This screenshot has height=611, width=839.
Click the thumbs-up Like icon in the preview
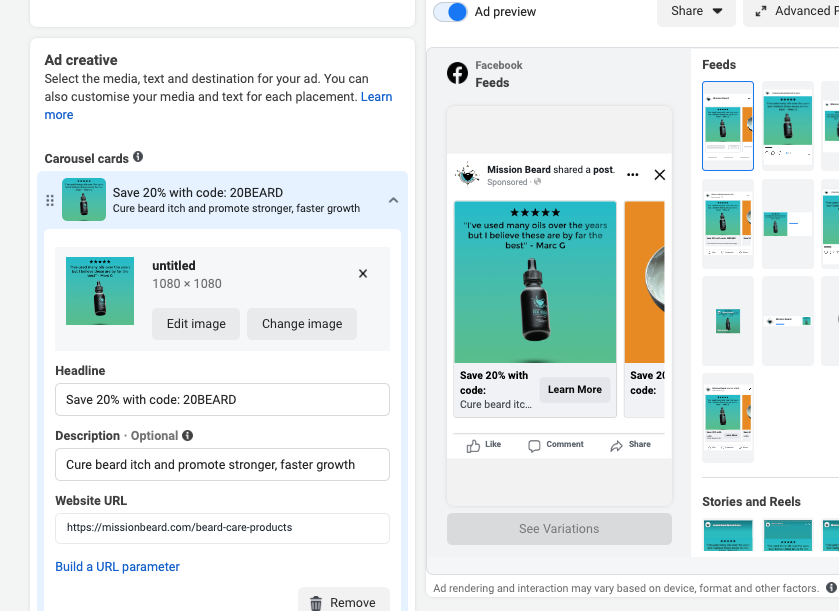(473, 446)
